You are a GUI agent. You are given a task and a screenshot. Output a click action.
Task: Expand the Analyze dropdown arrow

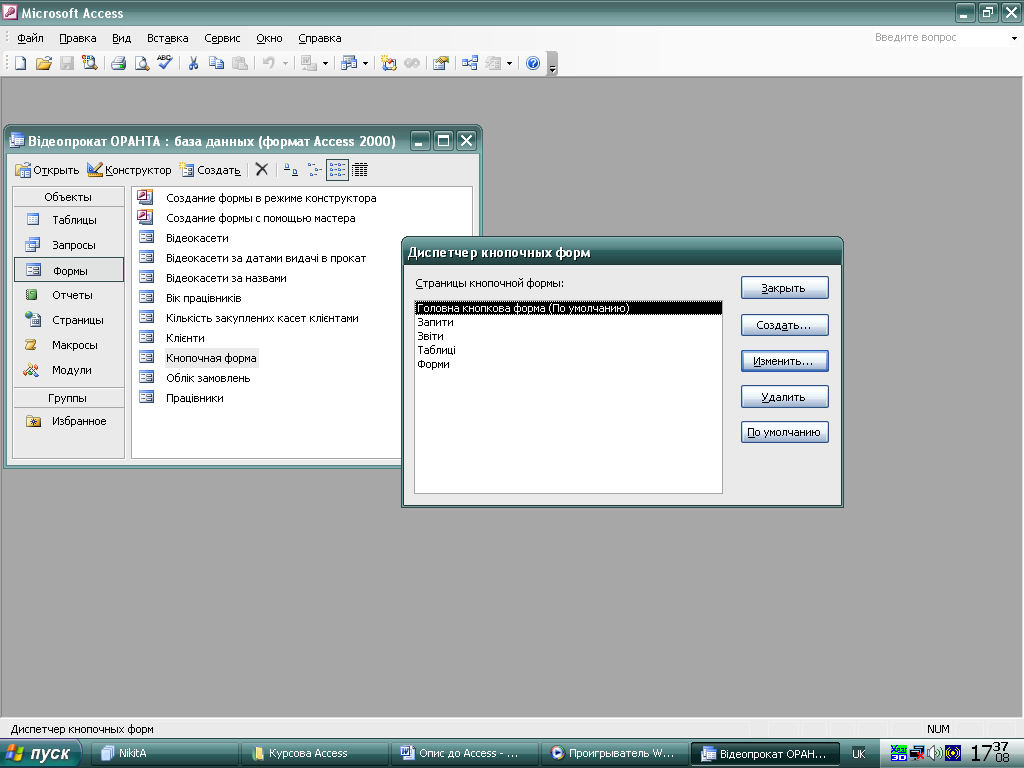[365, 64]
